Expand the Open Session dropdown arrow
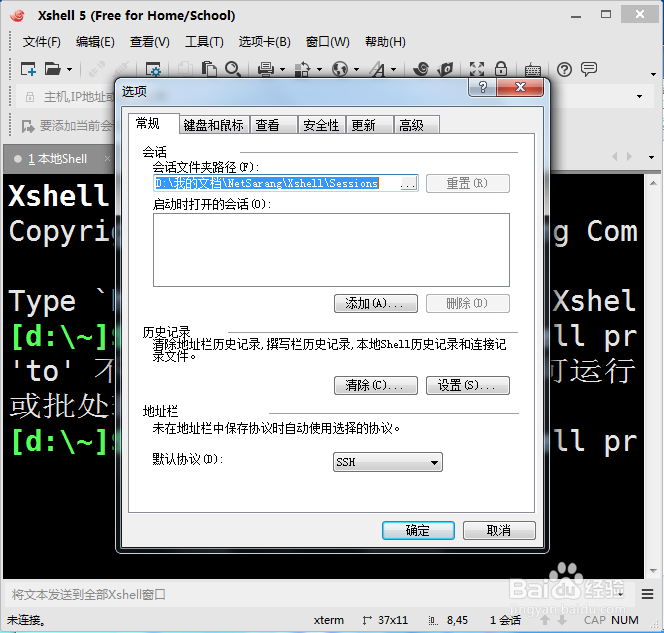The width and height of the screenshot is (664, 633). tap(69, 69)
